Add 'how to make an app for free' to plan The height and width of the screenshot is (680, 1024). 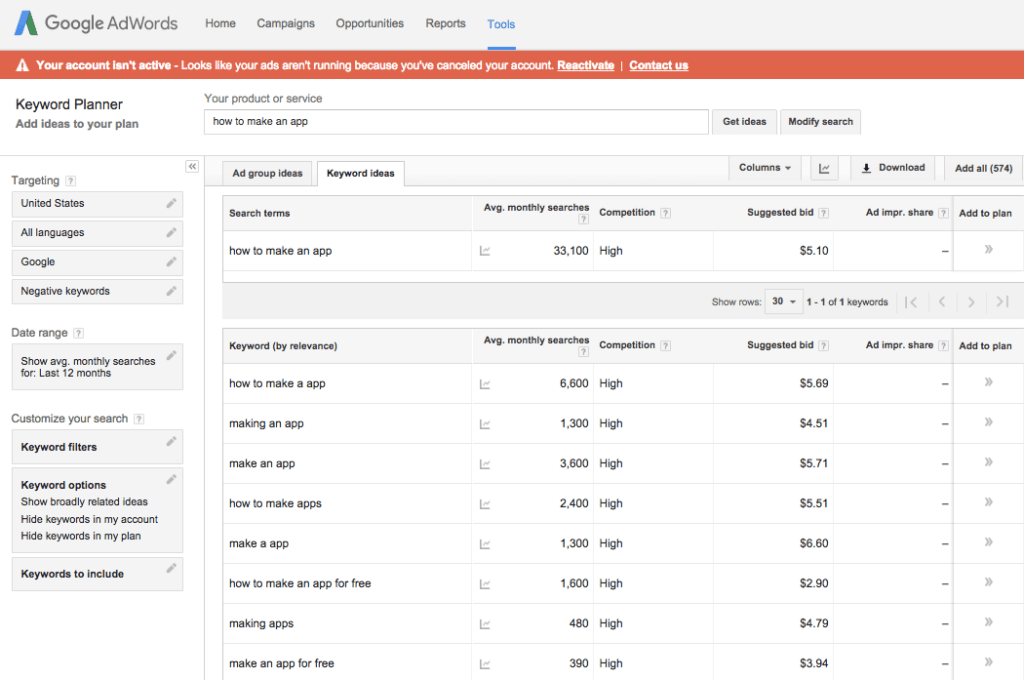click(989, 581)
